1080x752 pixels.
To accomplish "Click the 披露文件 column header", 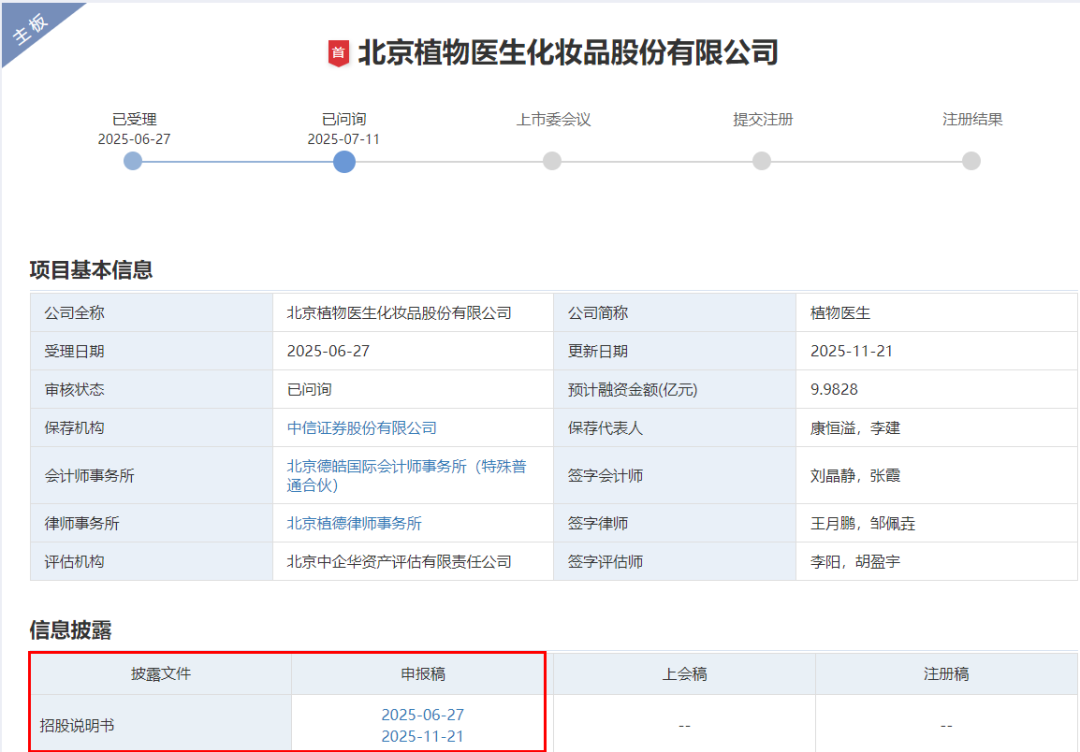I will tap(161, 674).
